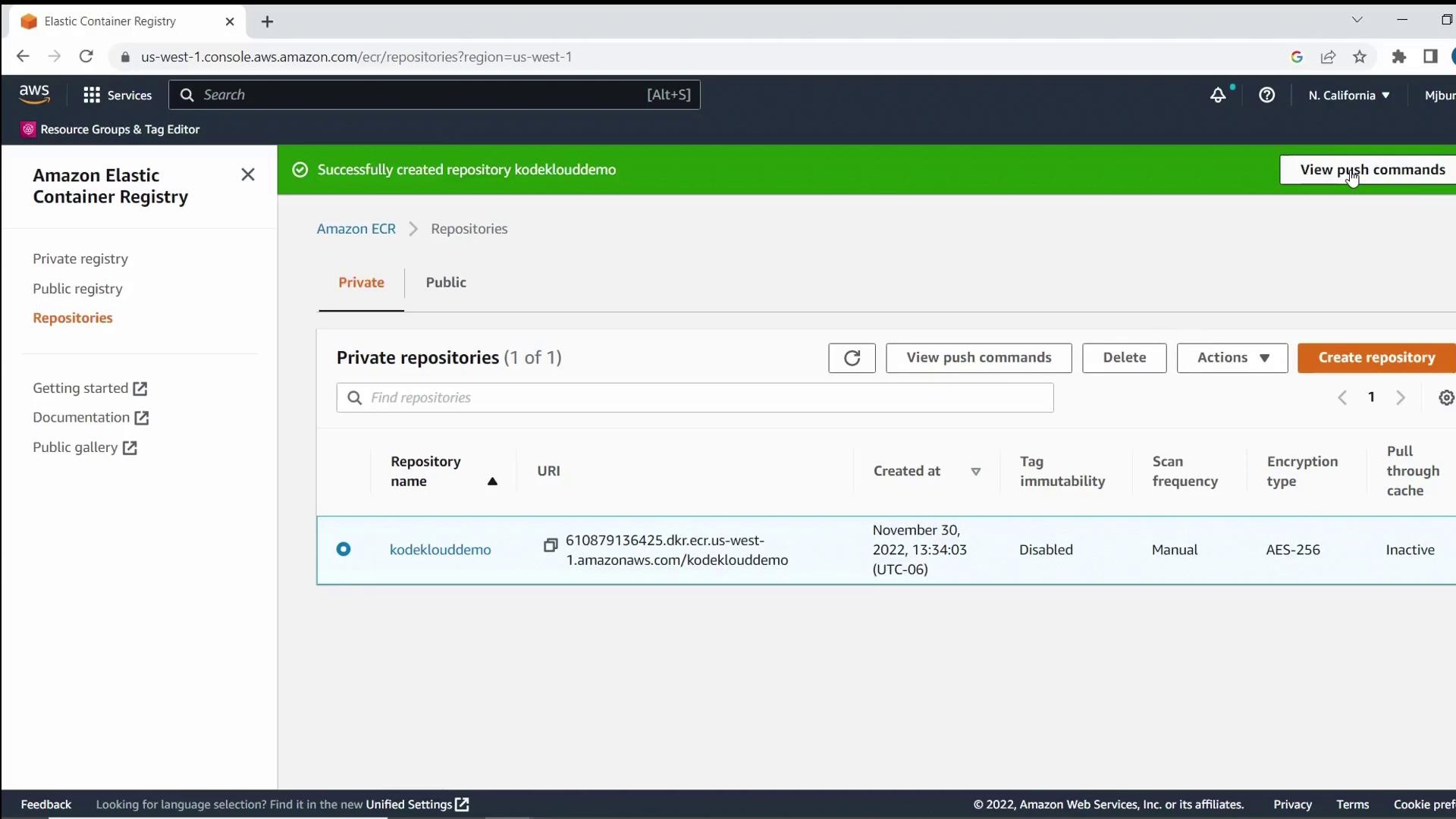
Task: Click the Find repositories search field
Action: [x=695, y=398]
